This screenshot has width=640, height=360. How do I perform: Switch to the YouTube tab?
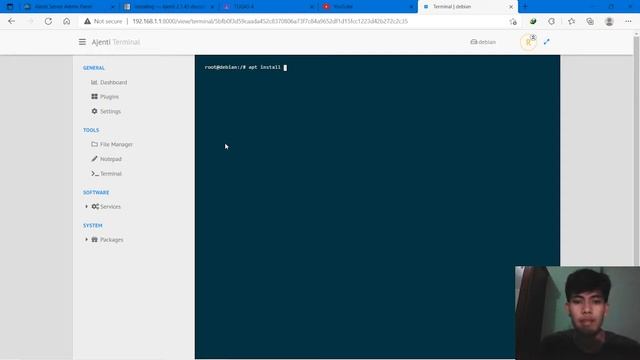tap(367, 7)
